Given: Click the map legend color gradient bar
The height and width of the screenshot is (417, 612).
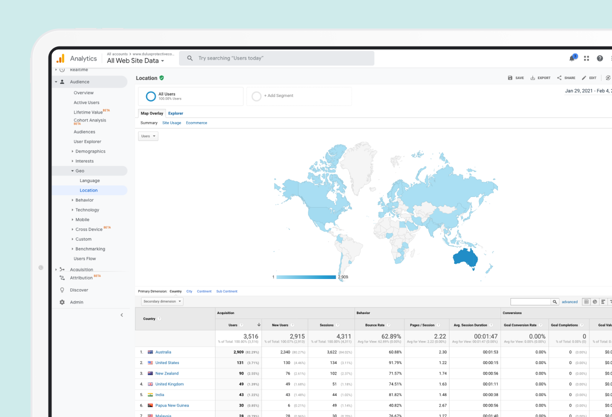Looking at the screenshot, I should pos(306,277).
